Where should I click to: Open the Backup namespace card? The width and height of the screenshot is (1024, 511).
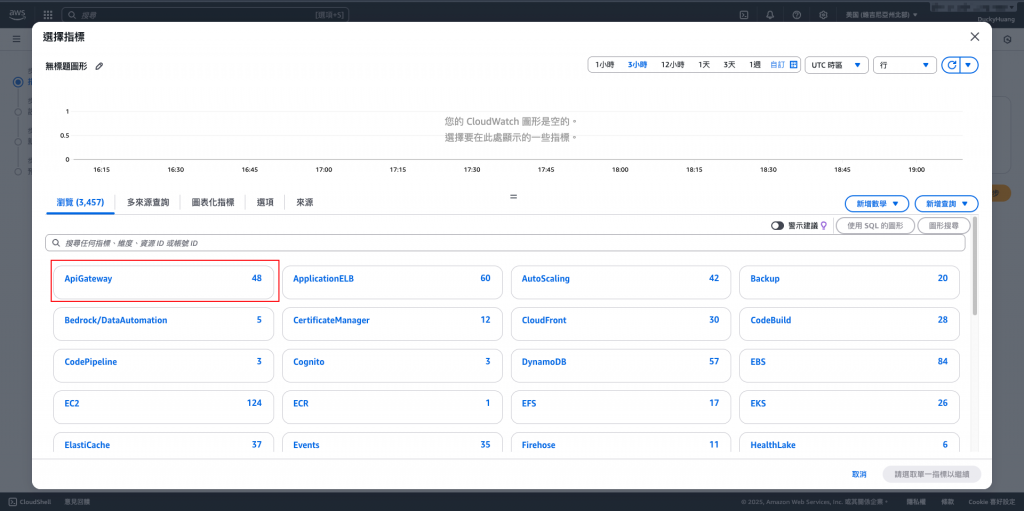click(850, 282)
